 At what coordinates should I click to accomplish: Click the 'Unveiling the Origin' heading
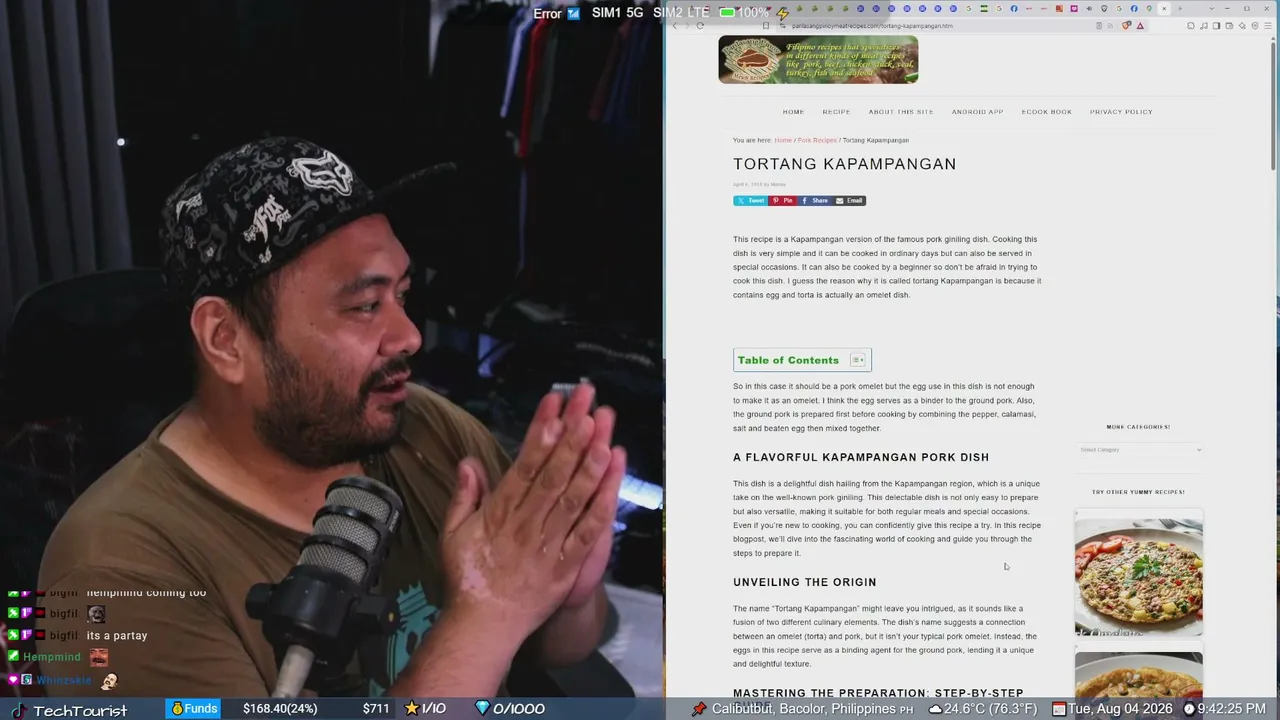click(x=805, y=582)
